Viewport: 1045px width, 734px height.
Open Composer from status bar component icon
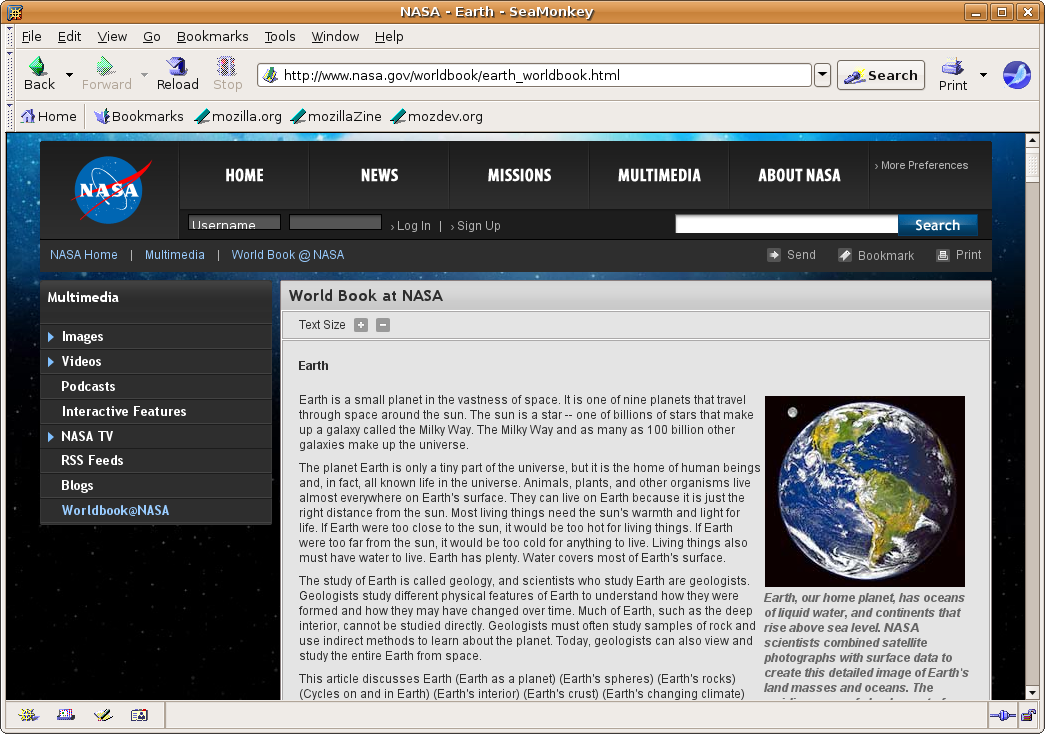coord(103,715)
